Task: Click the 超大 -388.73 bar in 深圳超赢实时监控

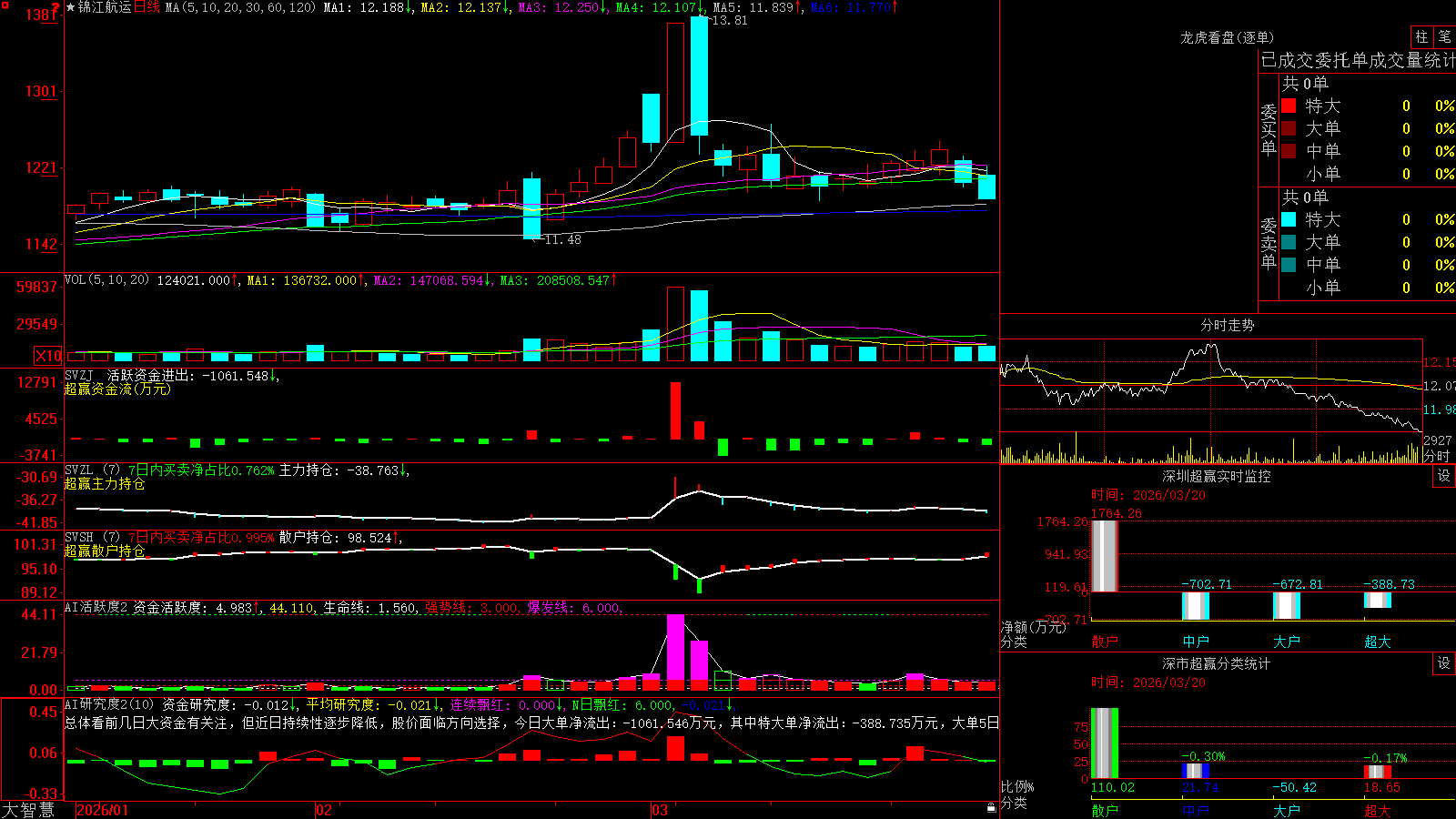Action: [1378, 601]
